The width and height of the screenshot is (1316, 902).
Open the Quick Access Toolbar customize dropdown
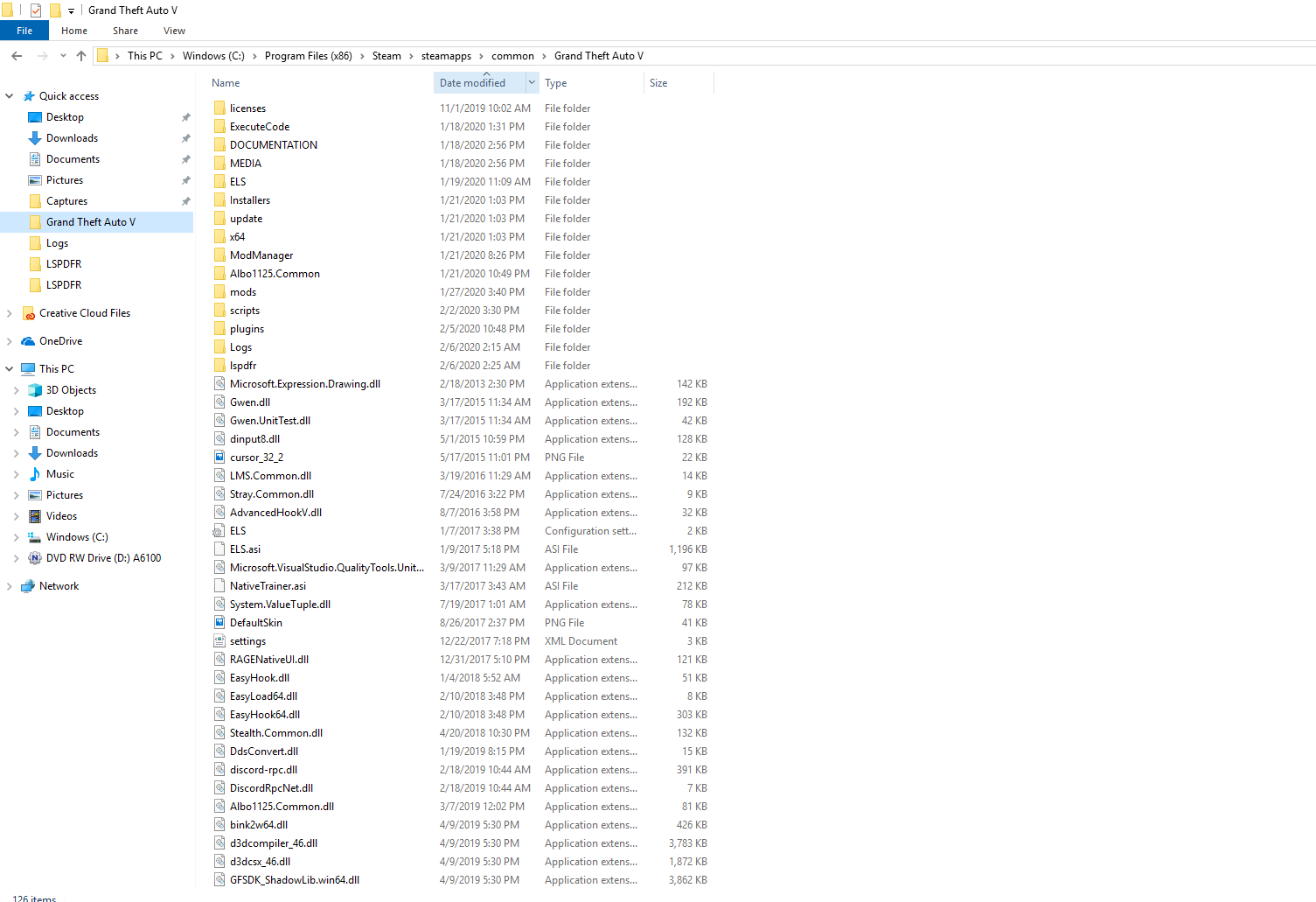coord(72,10)
